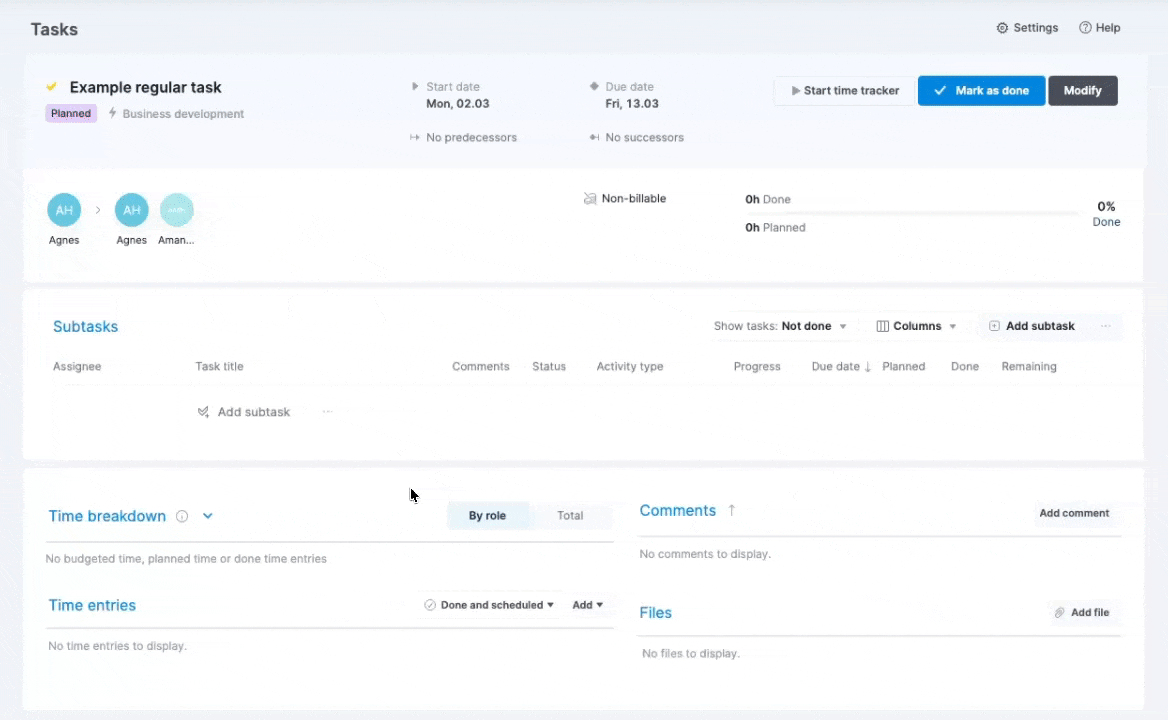
Task: Click the Non-billable icon
Action: (x=590, y=199)
